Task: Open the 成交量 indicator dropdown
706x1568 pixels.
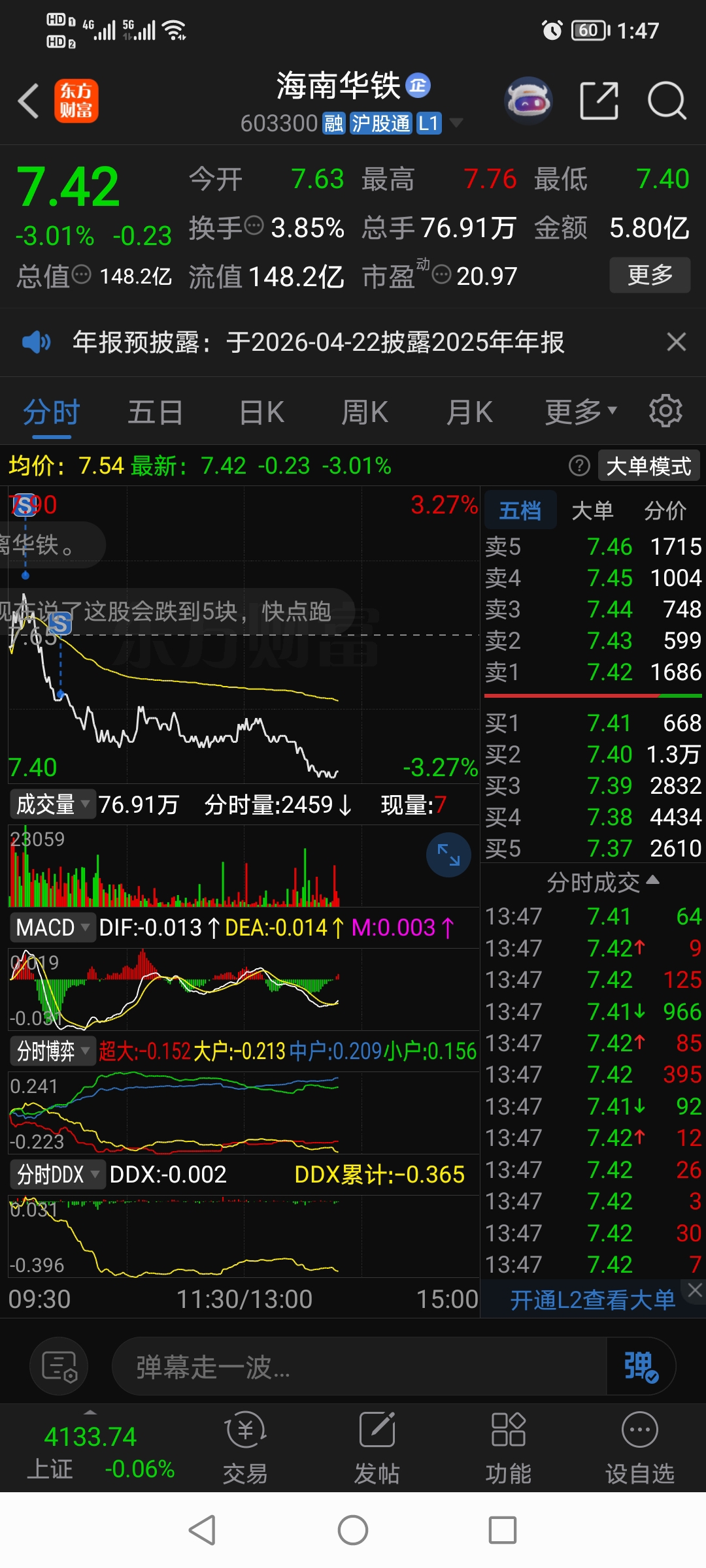Action: [52, 804]
